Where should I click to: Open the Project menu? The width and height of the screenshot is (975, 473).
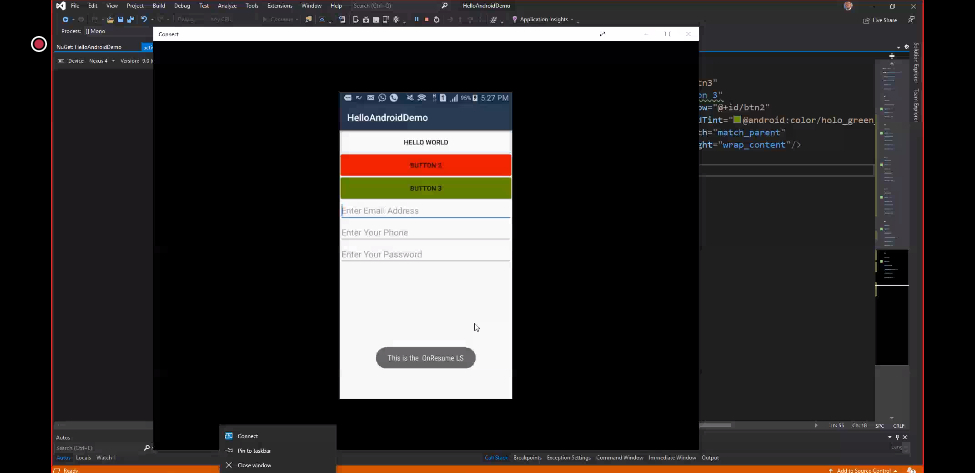click(x=135, y=6)
